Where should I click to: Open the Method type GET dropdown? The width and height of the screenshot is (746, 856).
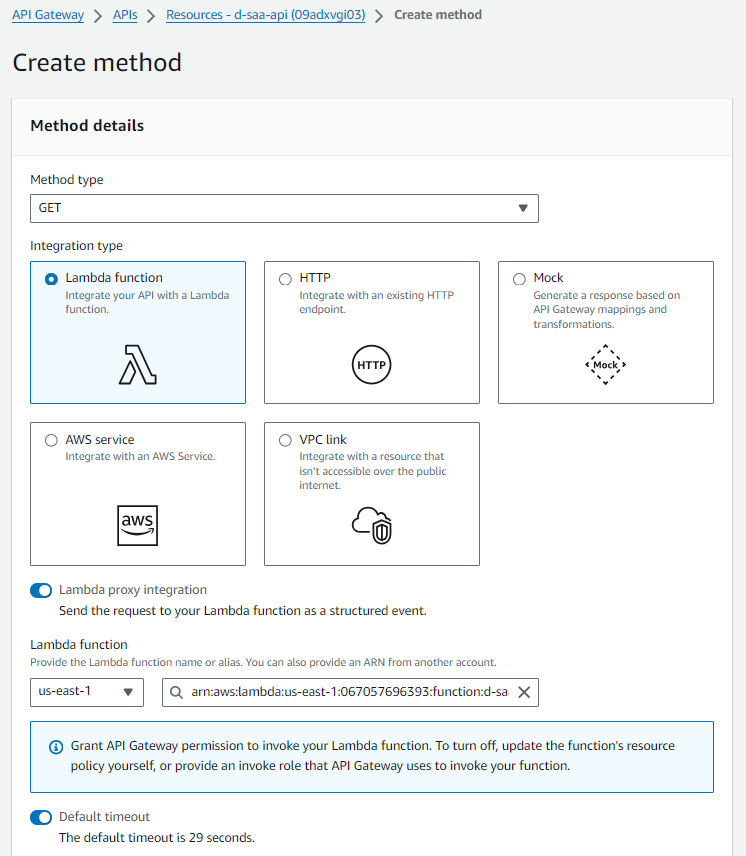284,208
